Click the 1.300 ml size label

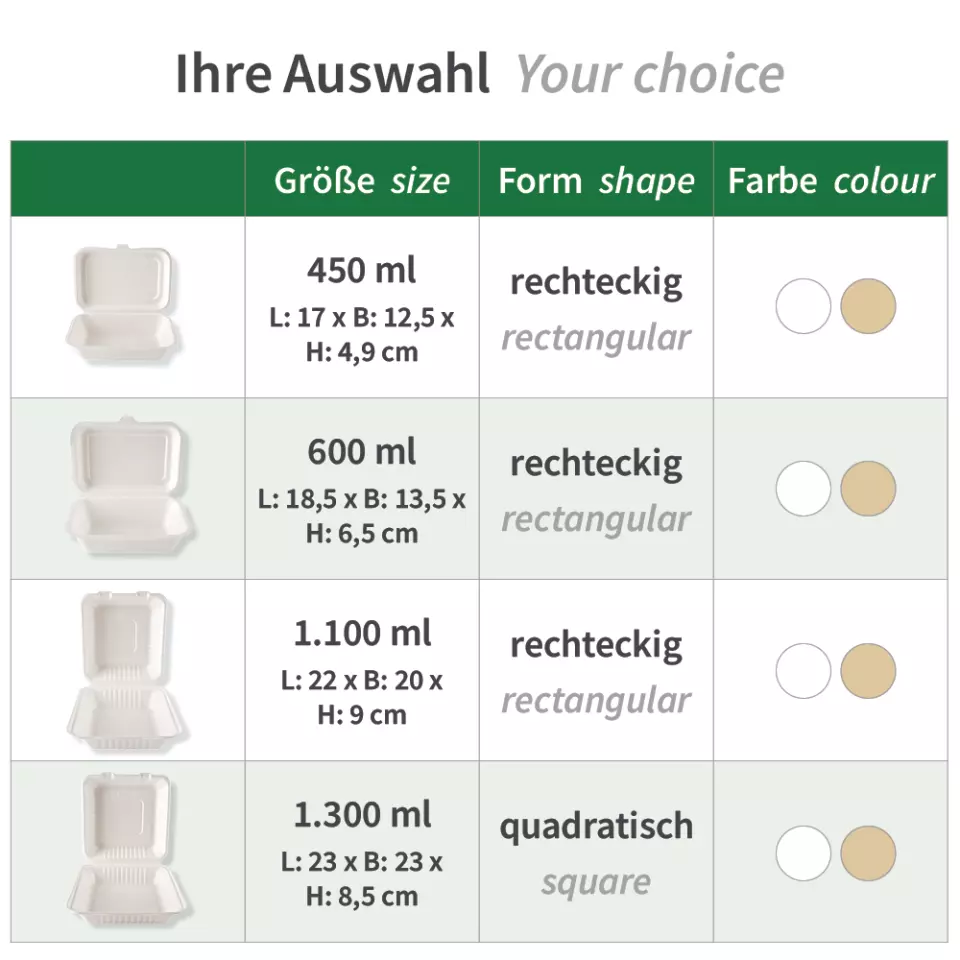click(362, 815)
